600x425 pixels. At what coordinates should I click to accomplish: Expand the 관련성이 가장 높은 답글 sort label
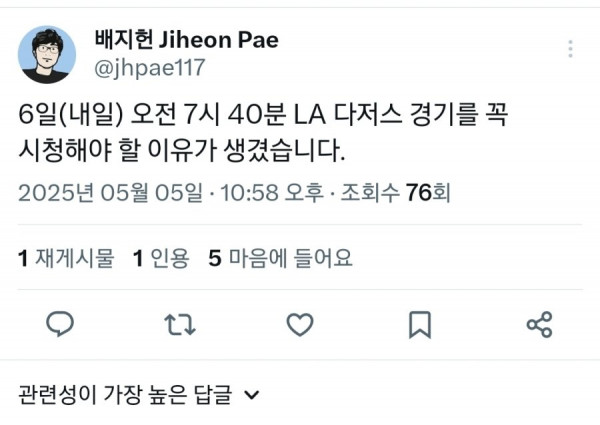[x=125, y=394]
